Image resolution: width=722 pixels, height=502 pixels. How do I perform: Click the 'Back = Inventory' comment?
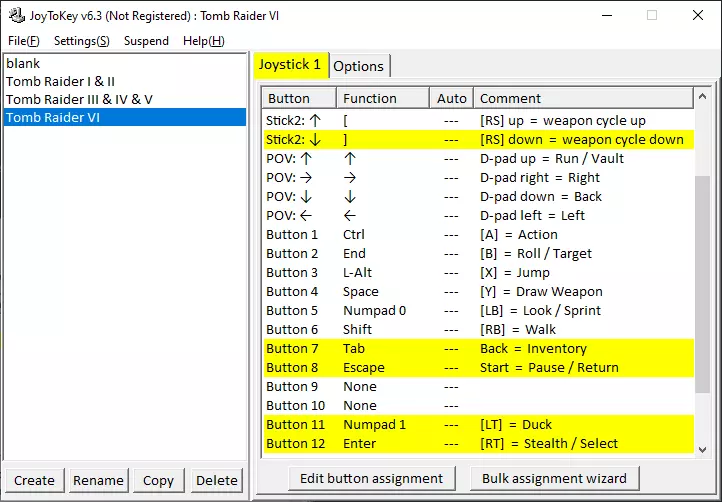click(x=533, y=349)
